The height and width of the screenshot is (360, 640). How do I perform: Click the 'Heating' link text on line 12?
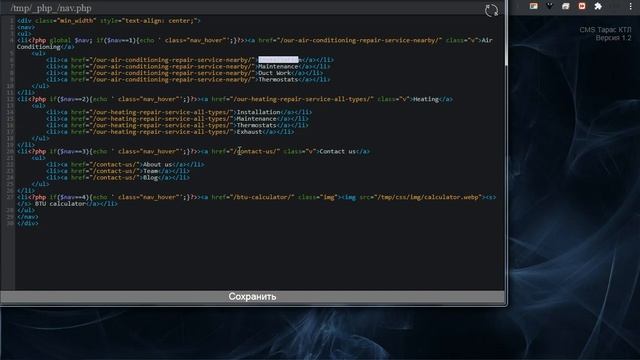pos(426,99)
